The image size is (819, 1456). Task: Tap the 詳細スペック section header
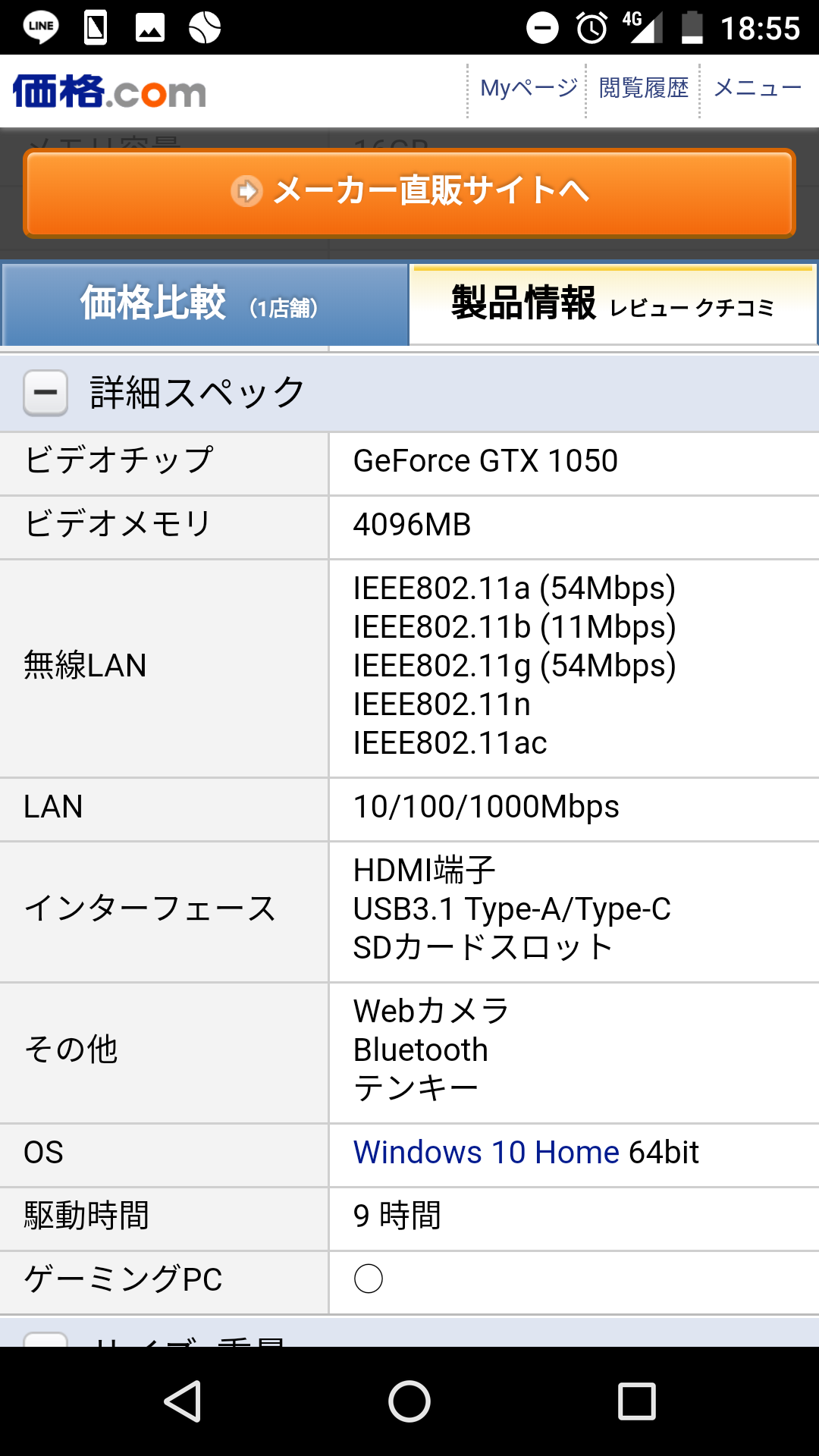pyautogui.click(x=409, y=393)
